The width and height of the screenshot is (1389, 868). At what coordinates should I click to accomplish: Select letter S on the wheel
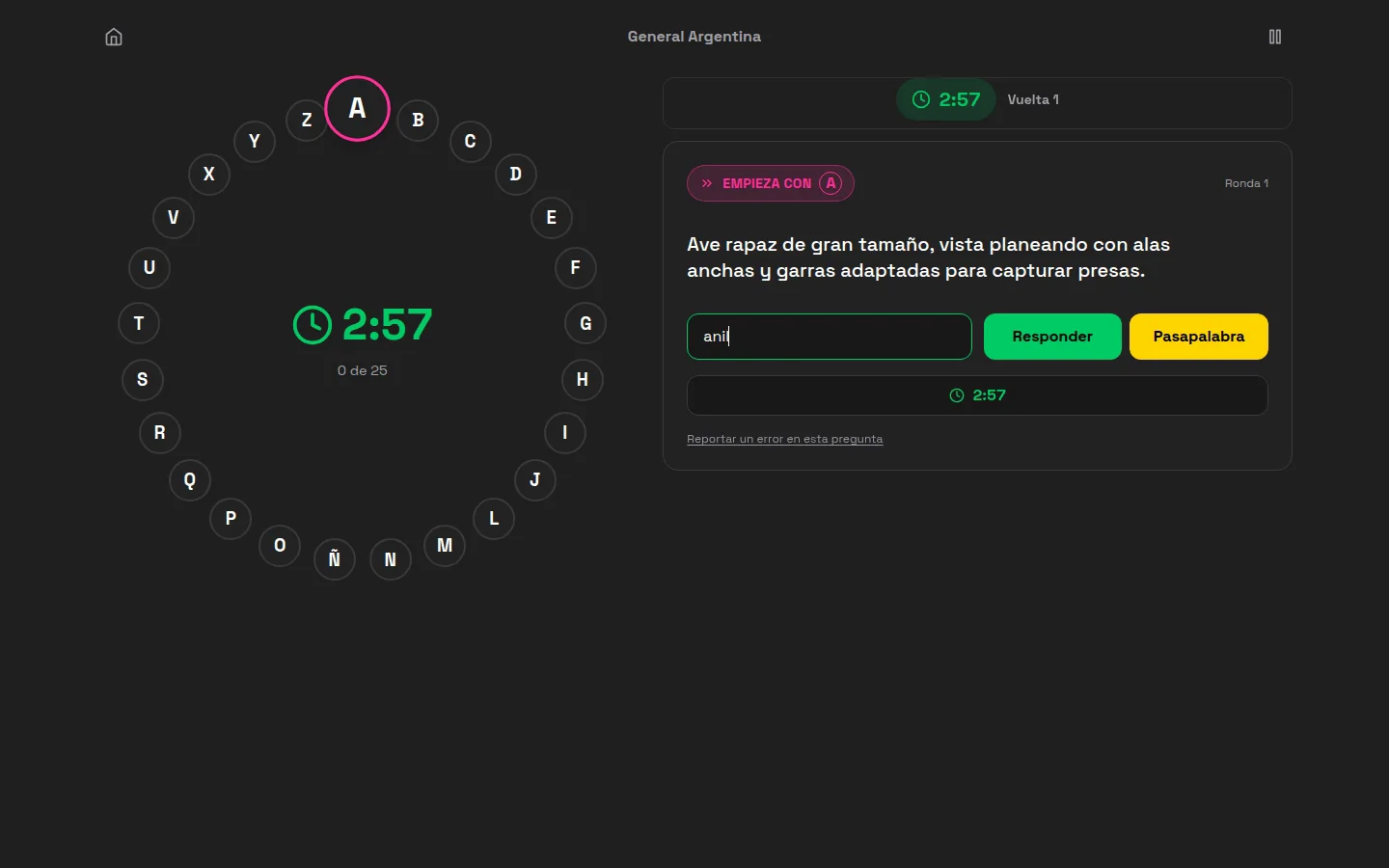142,380
